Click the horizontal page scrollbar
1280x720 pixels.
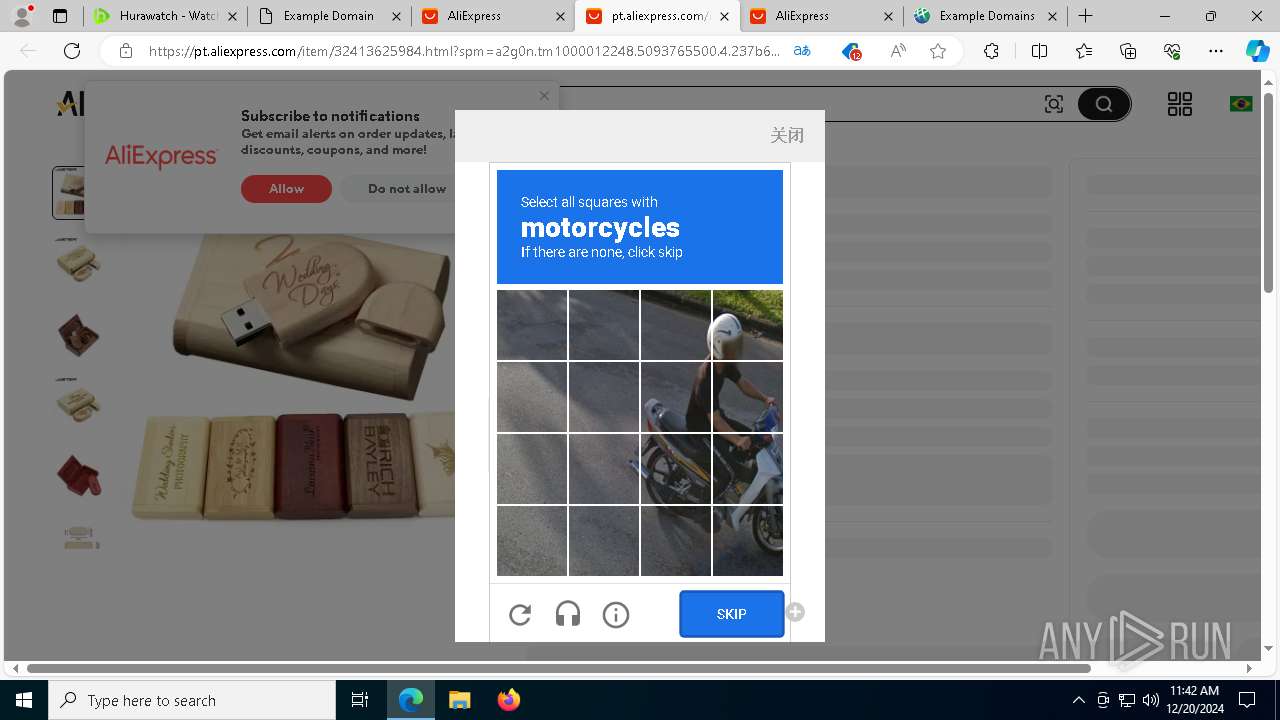click(558, 668)
